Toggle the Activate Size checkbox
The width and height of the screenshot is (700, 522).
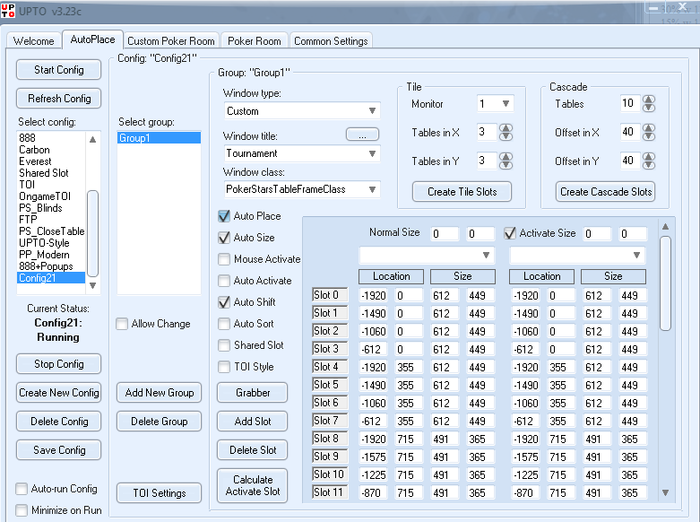click(x=510, y=233)
